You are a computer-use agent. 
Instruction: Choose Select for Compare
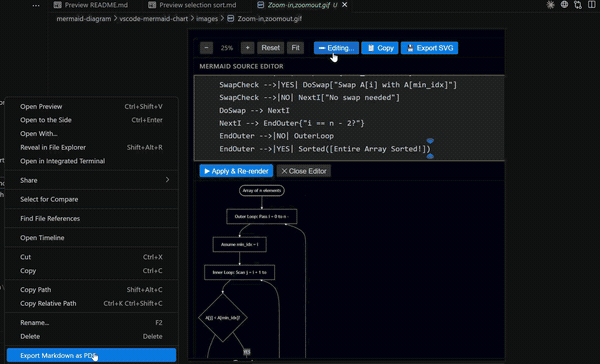click(x=91, y=199)
